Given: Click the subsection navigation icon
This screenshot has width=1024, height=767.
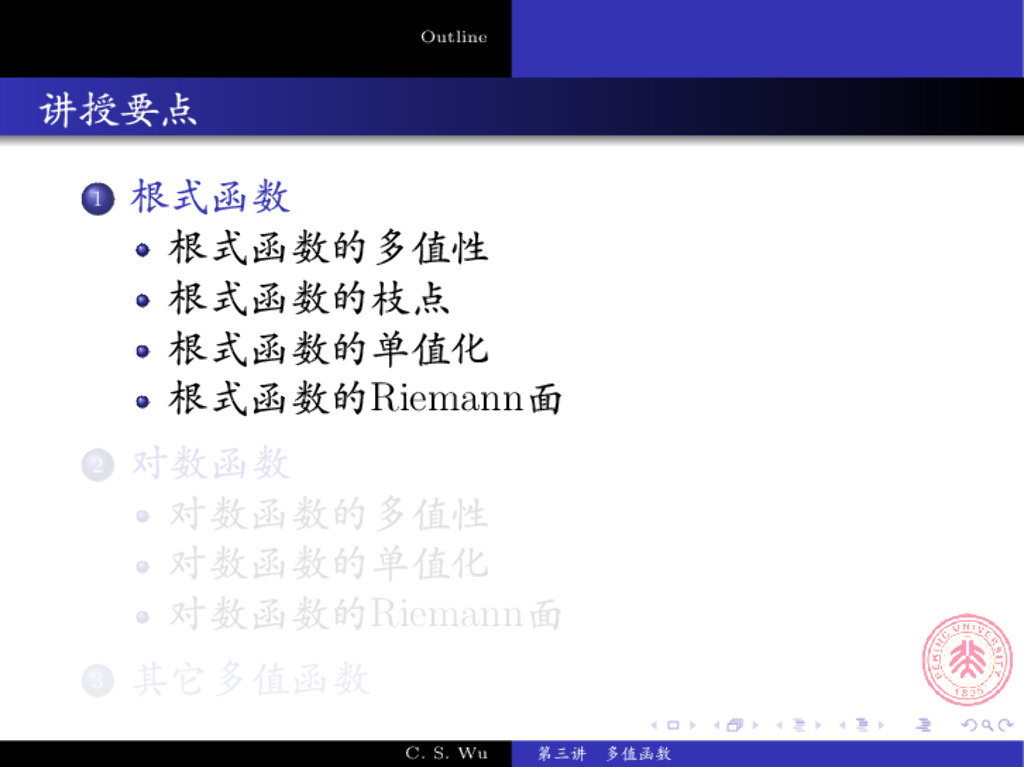Looking at the screenshot, I should [799, 725].
